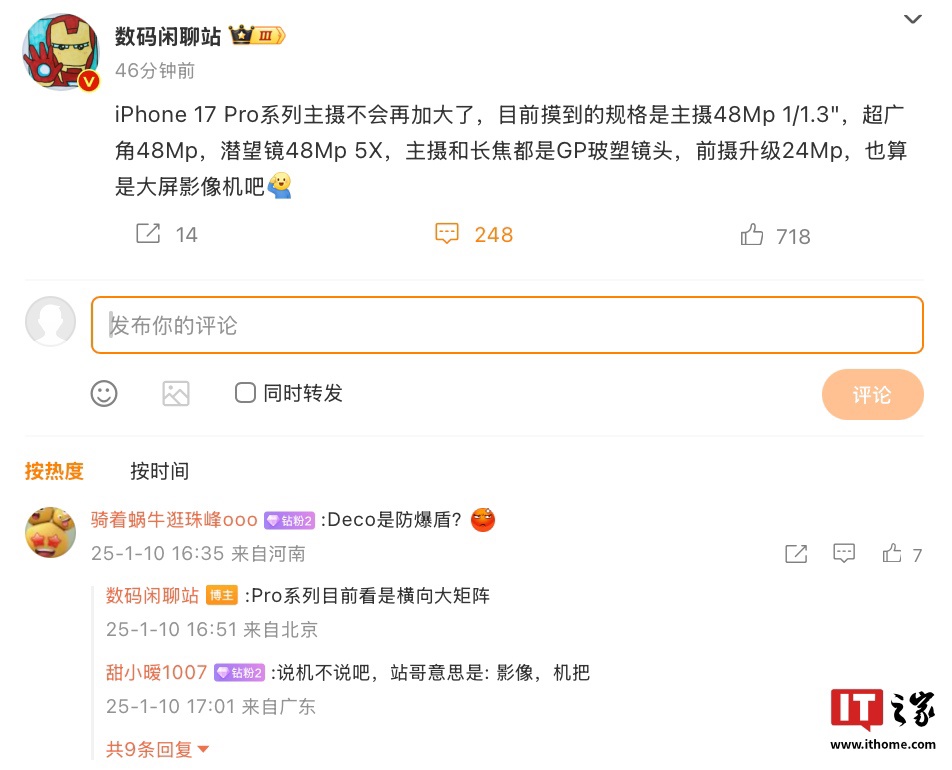This screenshot has width=952, height=770.
Task: Click the emoji avatar of the first commenter
Action: click(50, 533)
